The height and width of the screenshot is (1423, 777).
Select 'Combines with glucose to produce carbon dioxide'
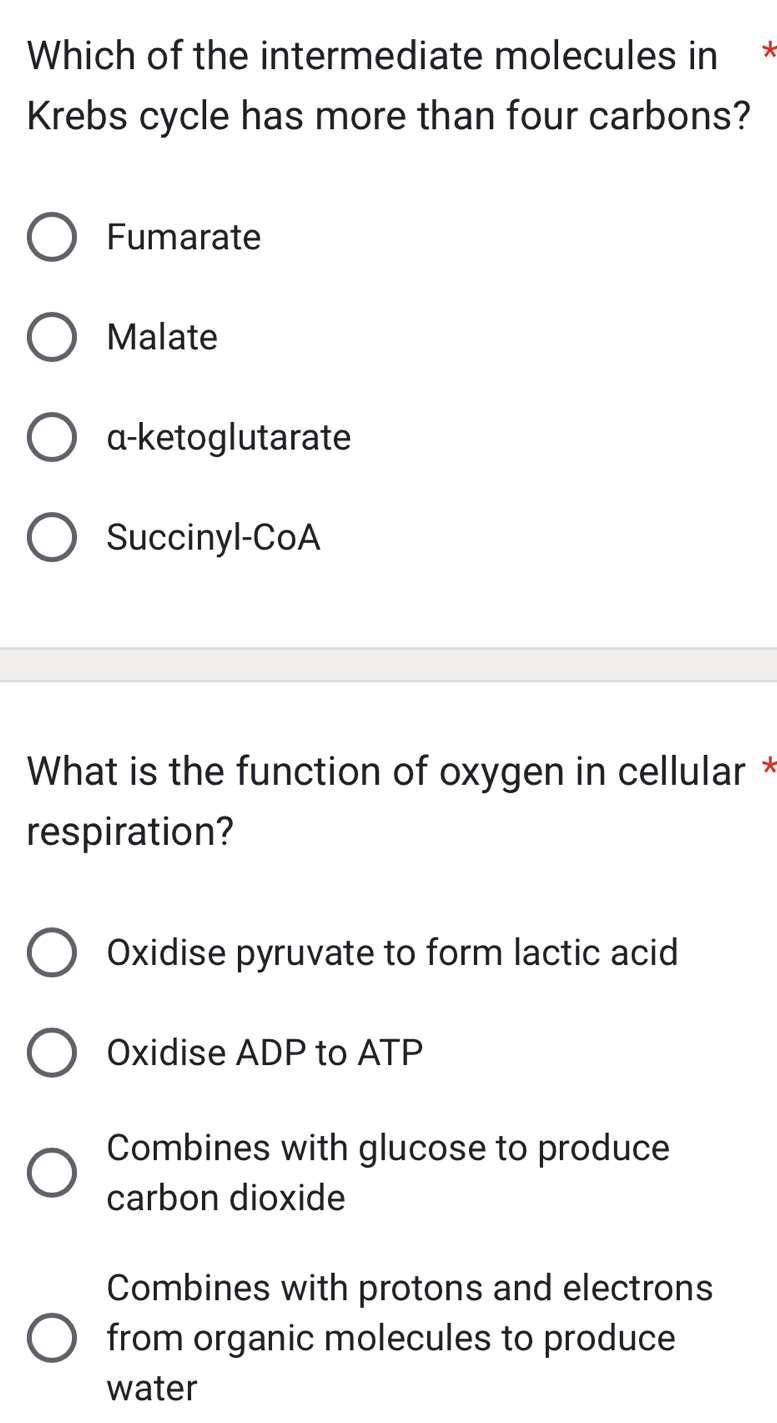click(x=52, y=1173)
